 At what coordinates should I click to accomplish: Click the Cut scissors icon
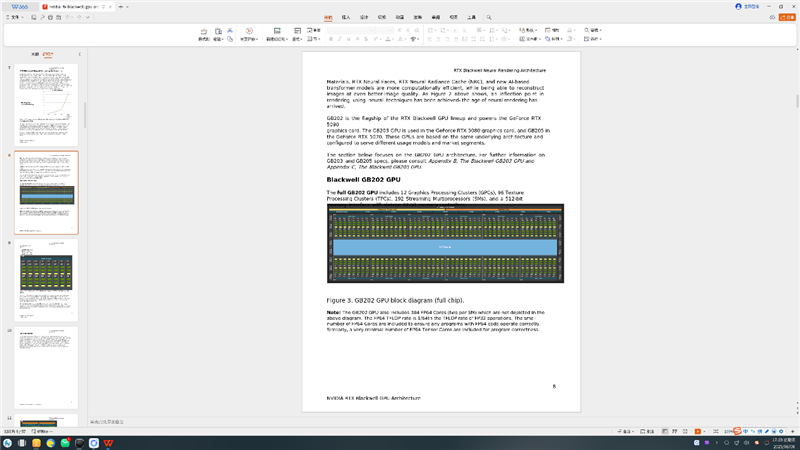click(230, 31)
